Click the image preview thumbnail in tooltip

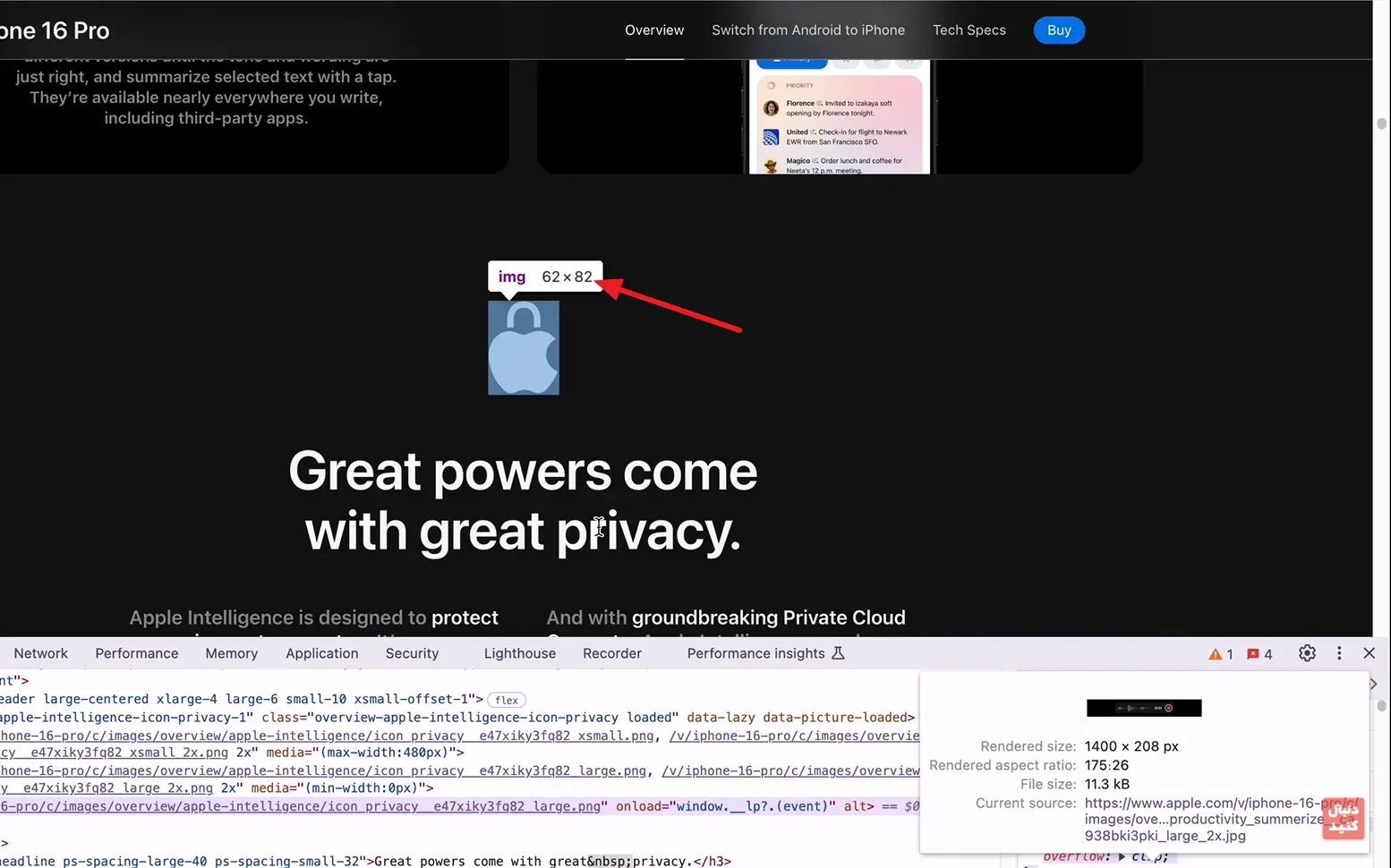tap(1144, 708)
